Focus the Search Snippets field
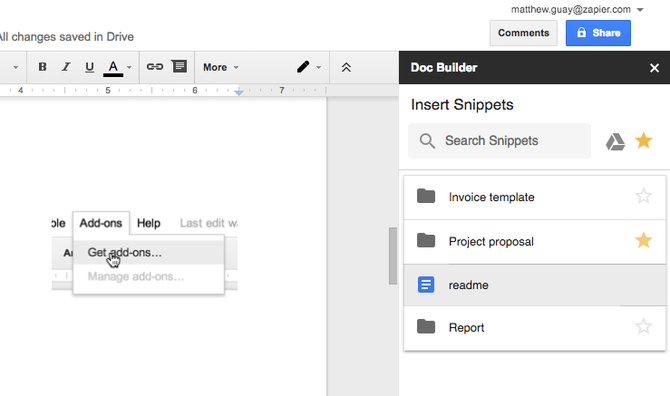The image size is (670, 396). click(x=500, y=141)
